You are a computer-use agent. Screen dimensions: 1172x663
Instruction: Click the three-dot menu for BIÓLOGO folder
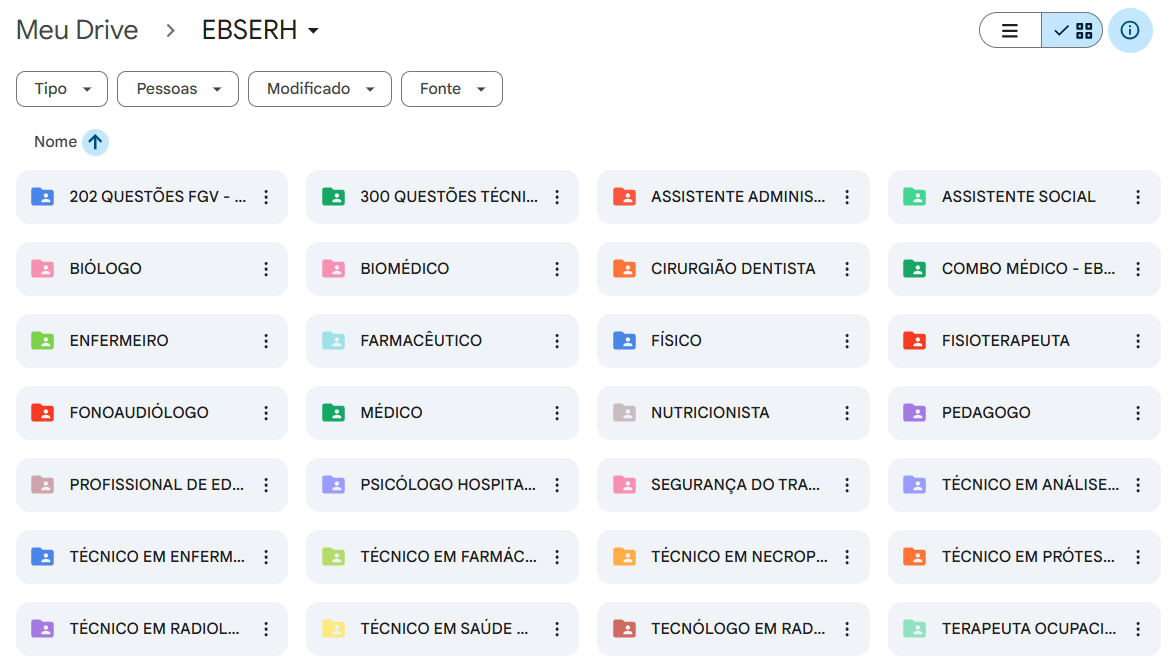pos(266,269)
